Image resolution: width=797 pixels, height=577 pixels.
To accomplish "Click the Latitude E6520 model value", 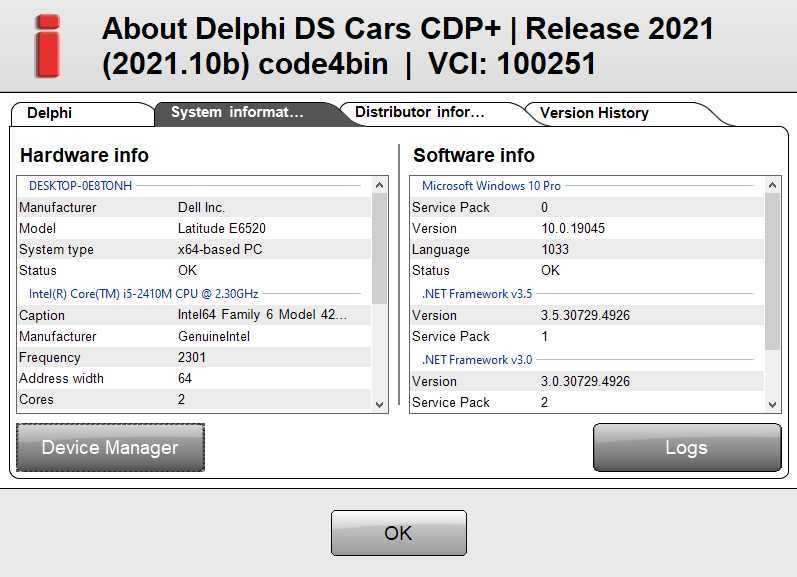I will pyautogui.click(x=222, y=228).
